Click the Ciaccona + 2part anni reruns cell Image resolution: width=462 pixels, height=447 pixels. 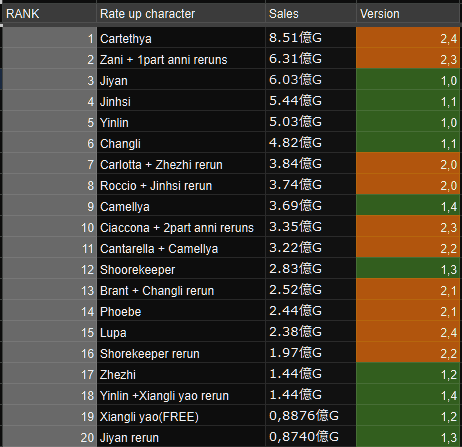click(x=181, y=227)
